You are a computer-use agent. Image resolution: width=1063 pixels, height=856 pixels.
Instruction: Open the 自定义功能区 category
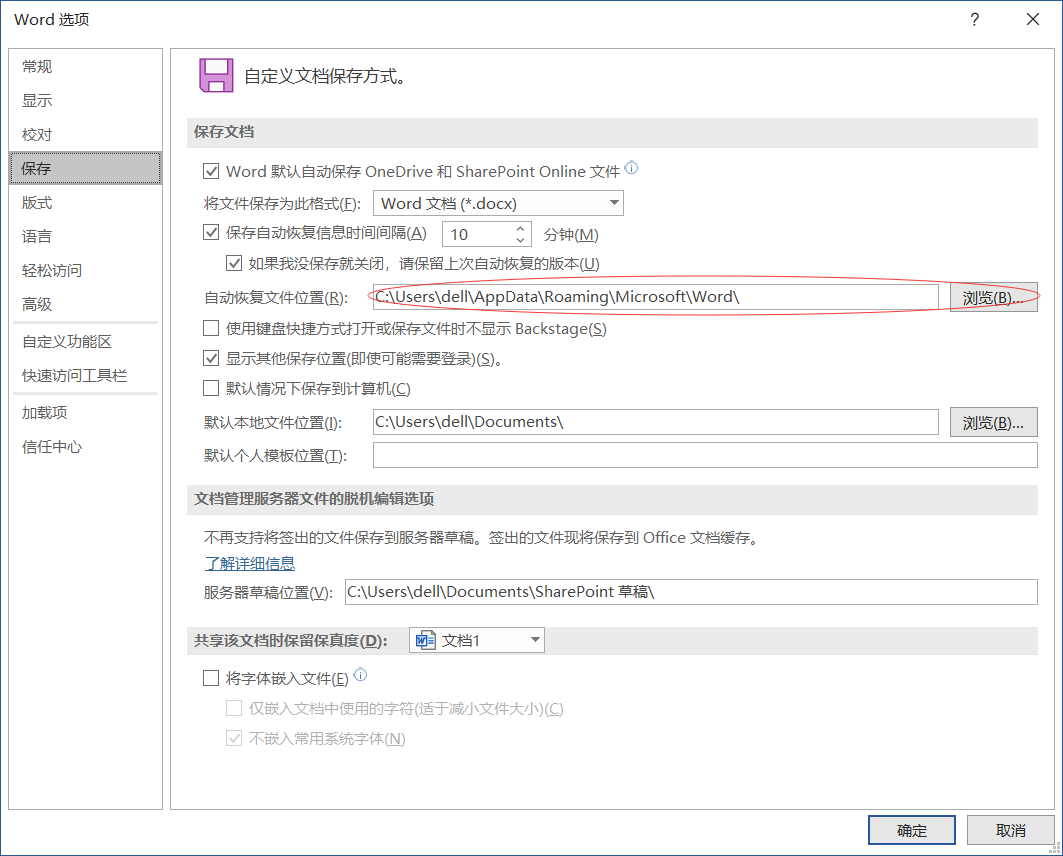[85, 341]
